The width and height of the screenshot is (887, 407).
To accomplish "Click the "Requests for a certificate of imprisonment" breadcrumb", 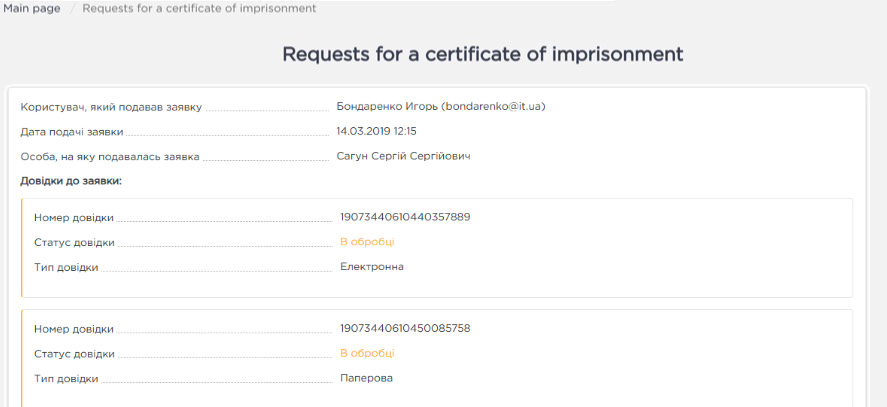I will (199, 8).
